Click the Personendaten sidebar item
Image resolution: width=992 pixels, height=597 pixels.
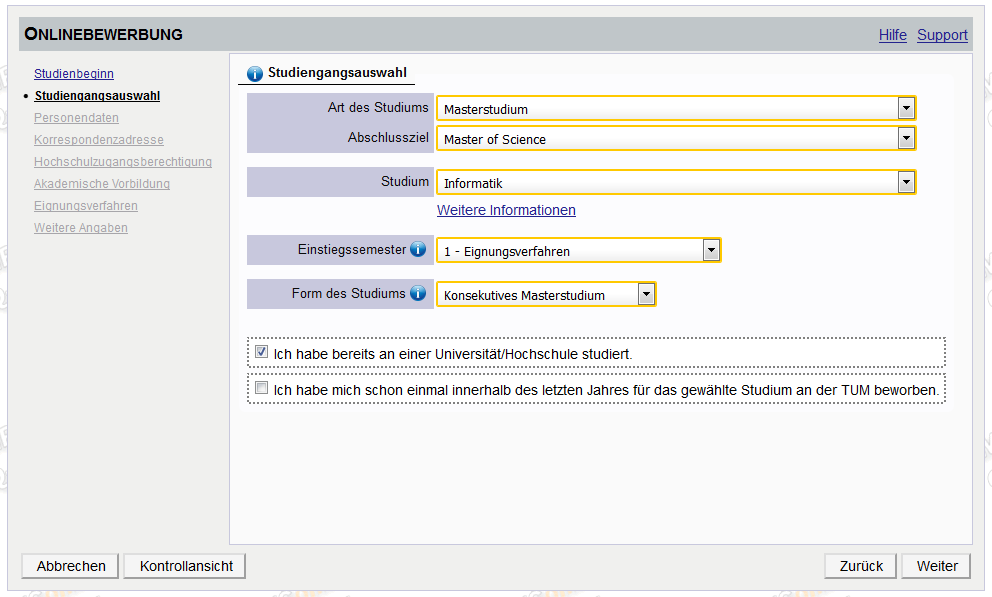click(x=76, y=118)
